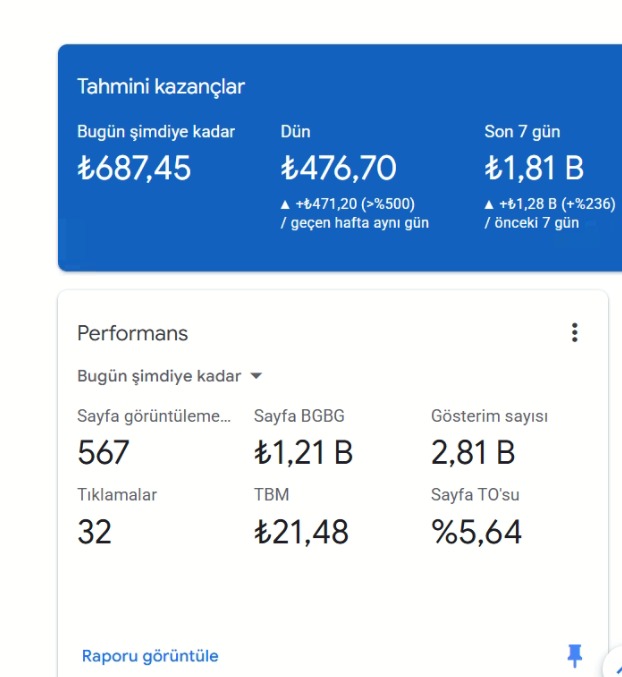Click the 'Dün' label

[x=296, y=132]
